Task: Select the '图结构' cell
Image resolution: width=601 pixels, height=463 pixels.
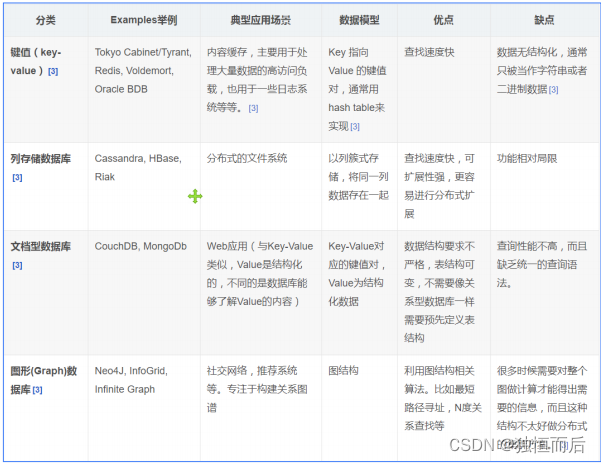Action: 343,371
